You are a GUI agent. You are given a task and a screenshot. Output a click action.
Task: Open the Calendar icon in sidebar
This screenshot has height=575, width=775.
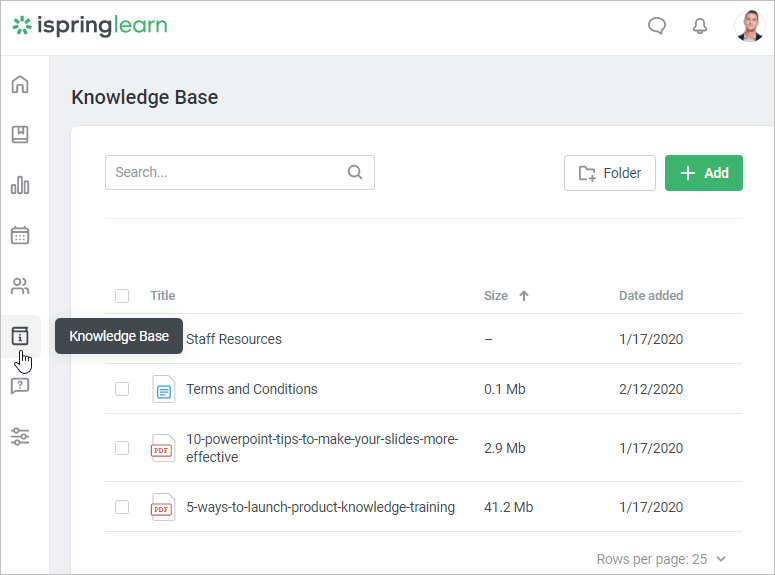tap(20, 235)
